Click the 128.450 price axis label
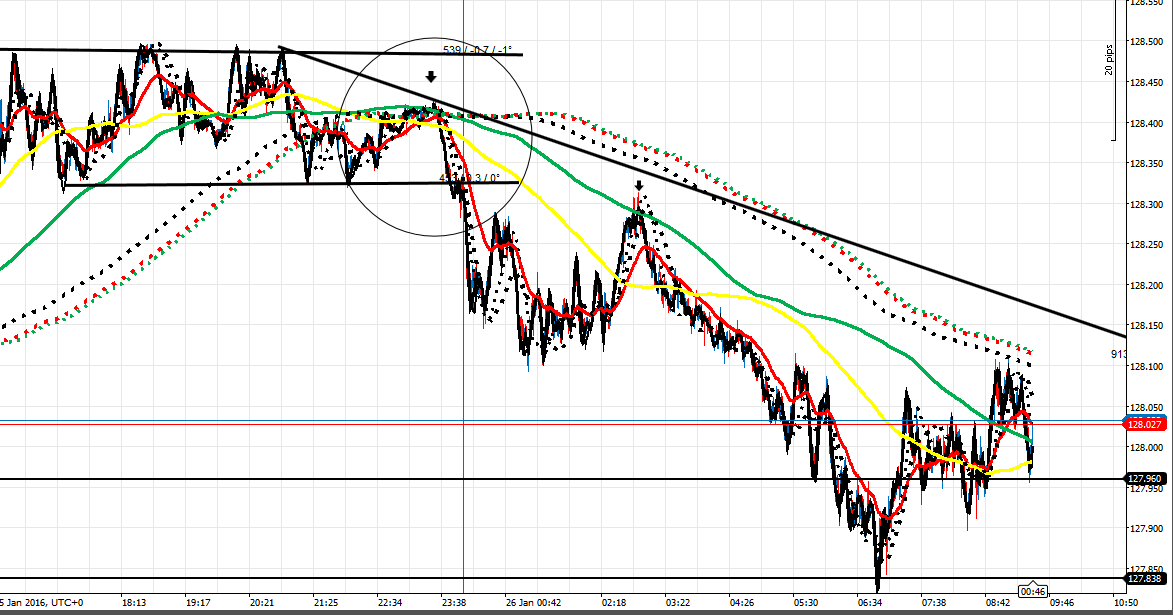 (x=1145, y=83)
